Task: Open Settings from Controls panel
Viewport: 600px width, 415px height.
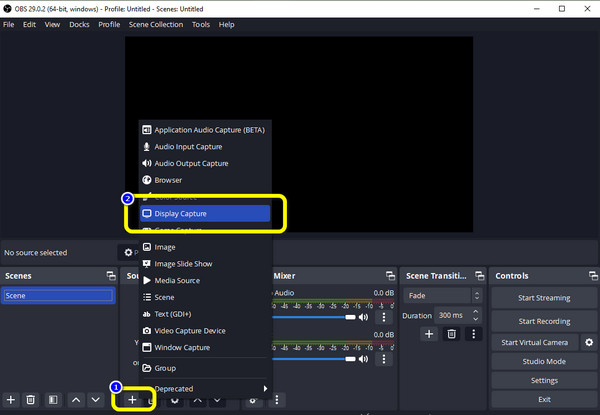Action: [x=544, y=381]
